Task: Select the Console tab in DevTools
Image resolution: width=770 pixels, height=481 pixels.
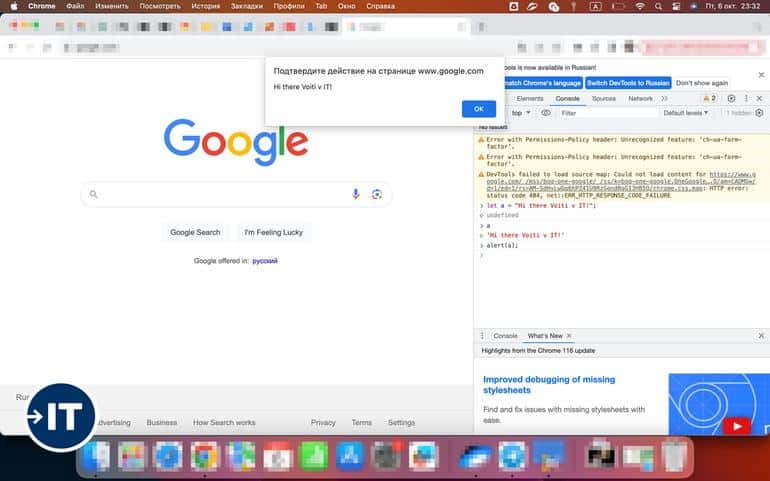Action: click(x=567, y=99)
